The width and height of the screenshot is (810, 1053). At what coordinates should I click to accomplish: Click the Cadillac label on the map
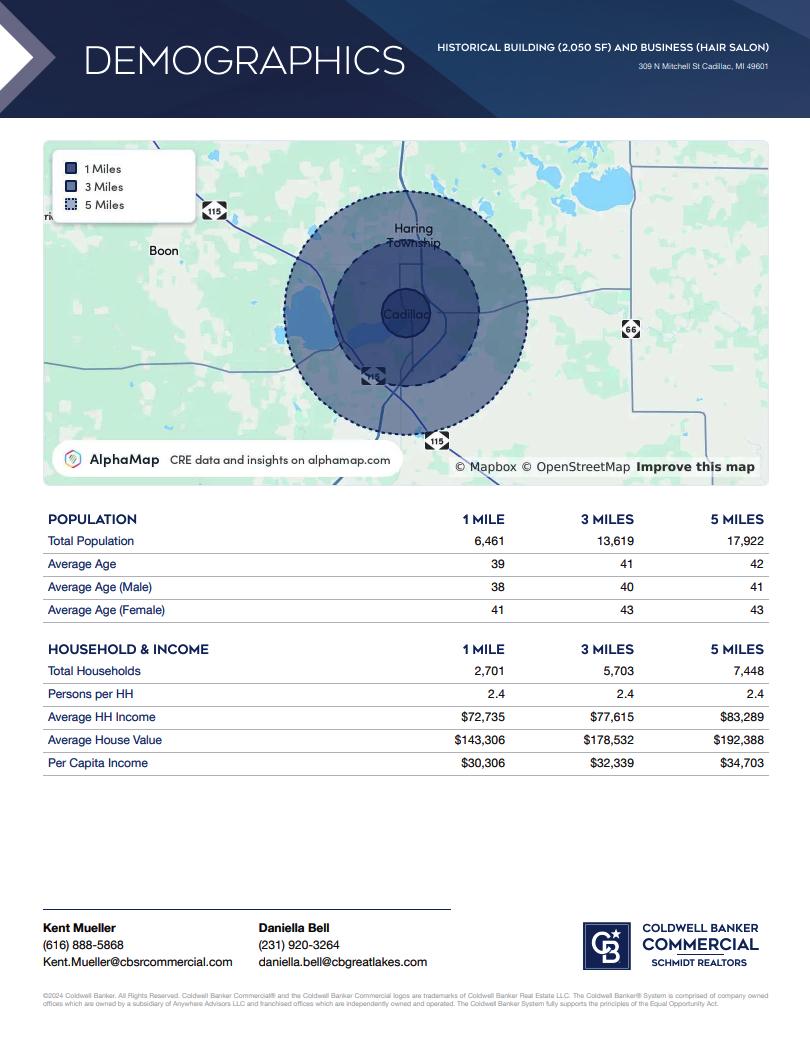point(406,314)
